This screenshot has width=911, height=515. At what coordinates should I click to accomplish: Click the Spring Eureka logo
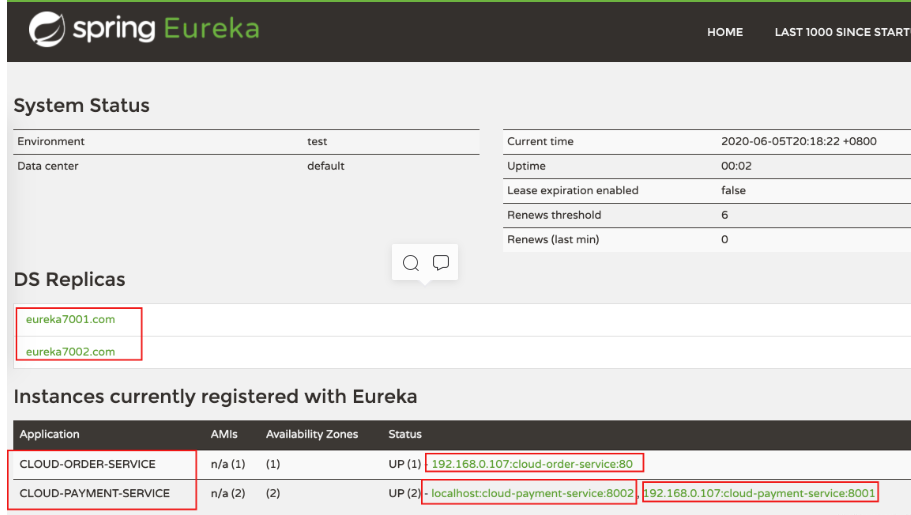coord(144,29)
